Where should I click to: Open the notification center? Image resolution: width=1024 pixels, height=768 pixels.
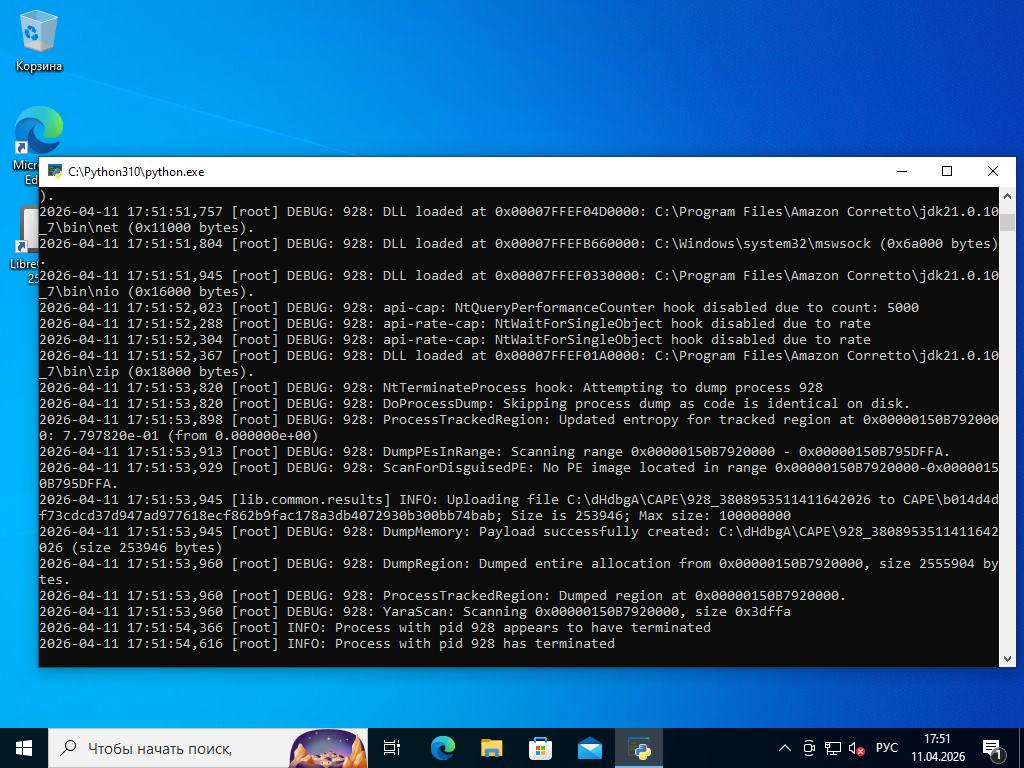[x=993, y=748]
